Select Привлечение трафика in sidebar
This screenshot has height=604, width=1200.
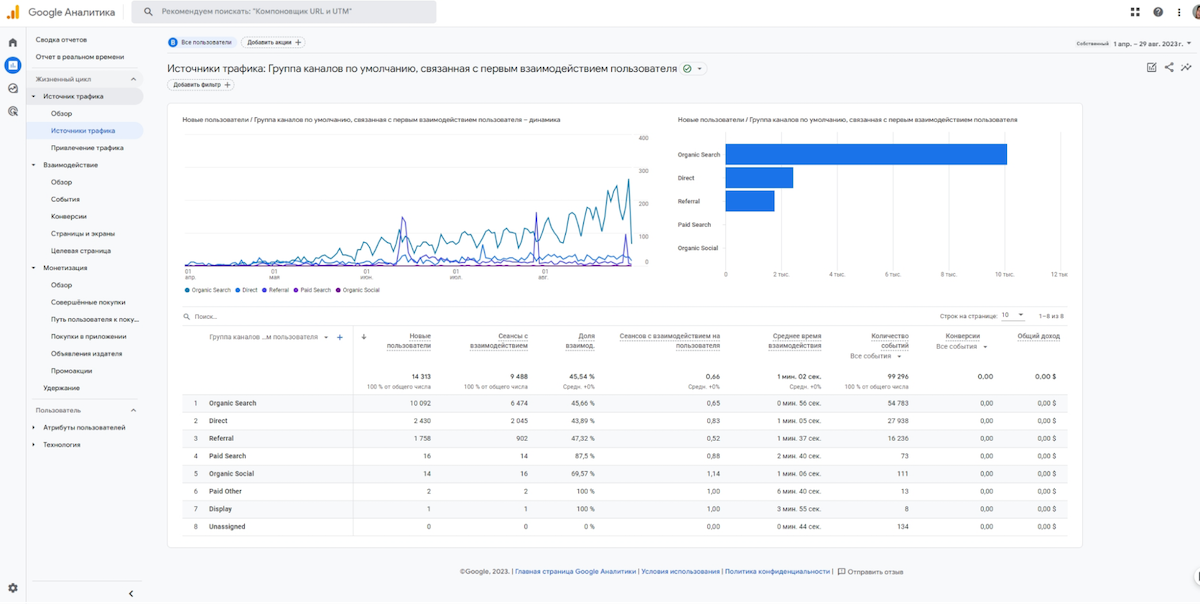point(87,148)
